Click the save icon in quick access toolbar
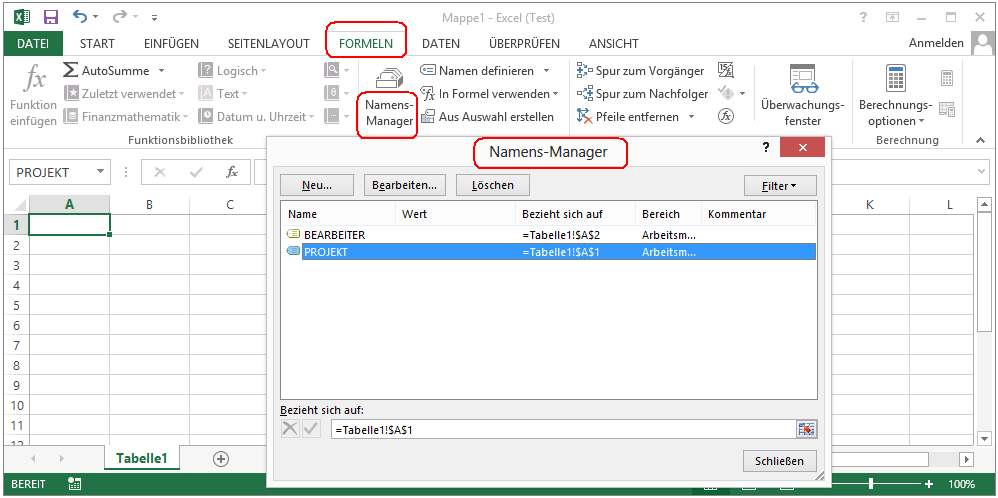This screenshot has width=998, height=498. (51, 16)
